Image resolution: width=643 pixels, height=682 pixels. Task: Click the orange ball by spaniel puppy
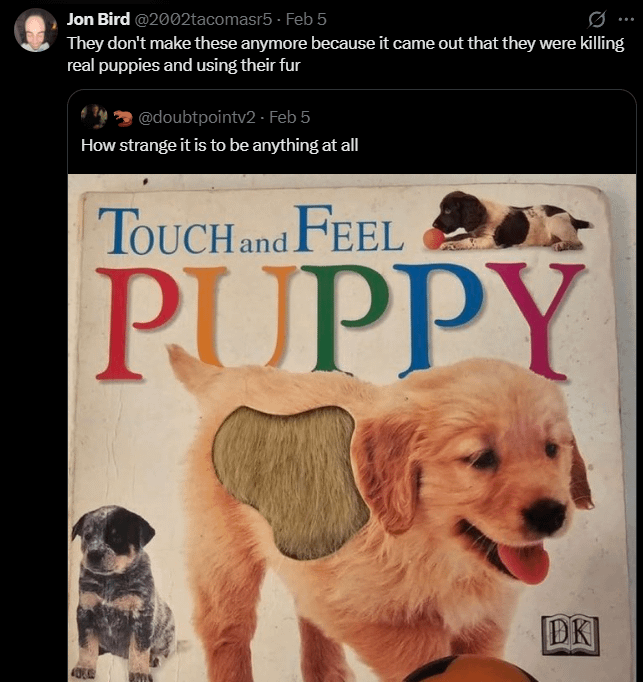tap(434, 239)
